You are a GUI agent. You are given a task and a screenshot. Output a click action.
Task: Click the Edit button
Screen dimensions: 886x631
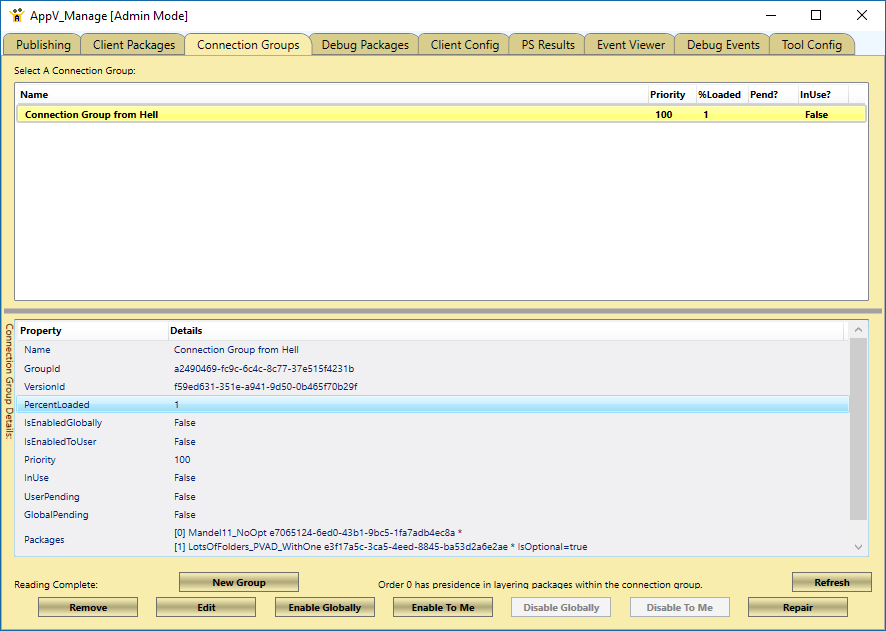pyautogui.click(x=206, y=607)
